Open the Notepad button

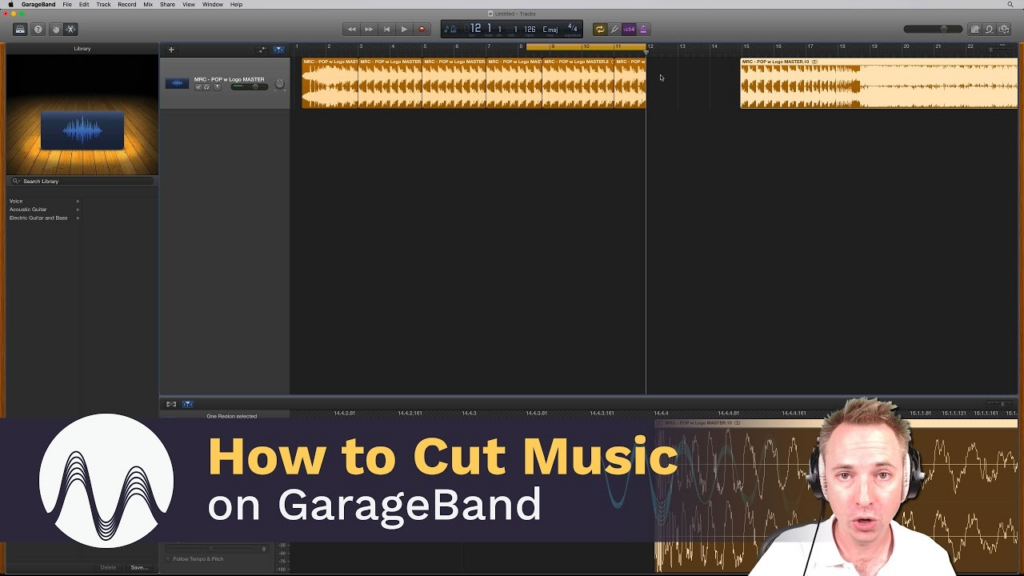click(975, 29)
